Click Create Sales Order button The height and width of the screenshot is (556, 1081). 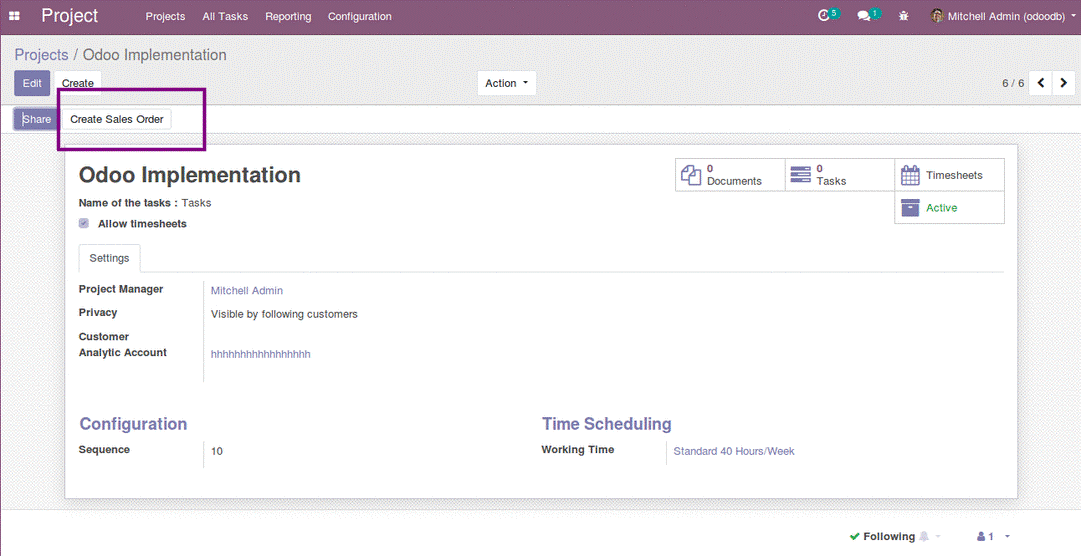click(x=117, y=119)
